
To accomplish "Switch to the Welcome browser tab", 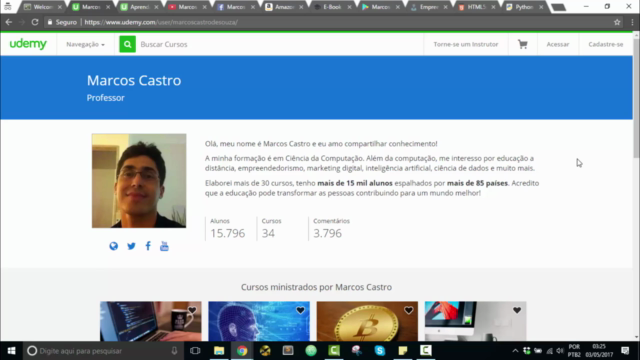I will tap(42, 7).
